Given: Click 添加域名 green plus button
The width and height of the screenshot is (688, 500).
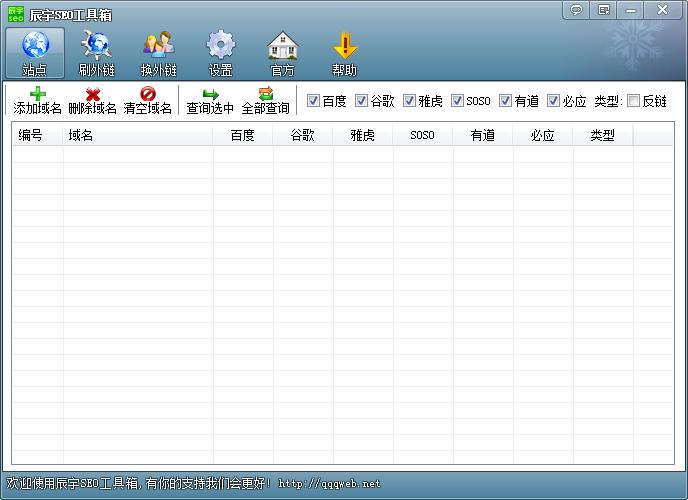Looking at the screenshot, I should [38, 101].
